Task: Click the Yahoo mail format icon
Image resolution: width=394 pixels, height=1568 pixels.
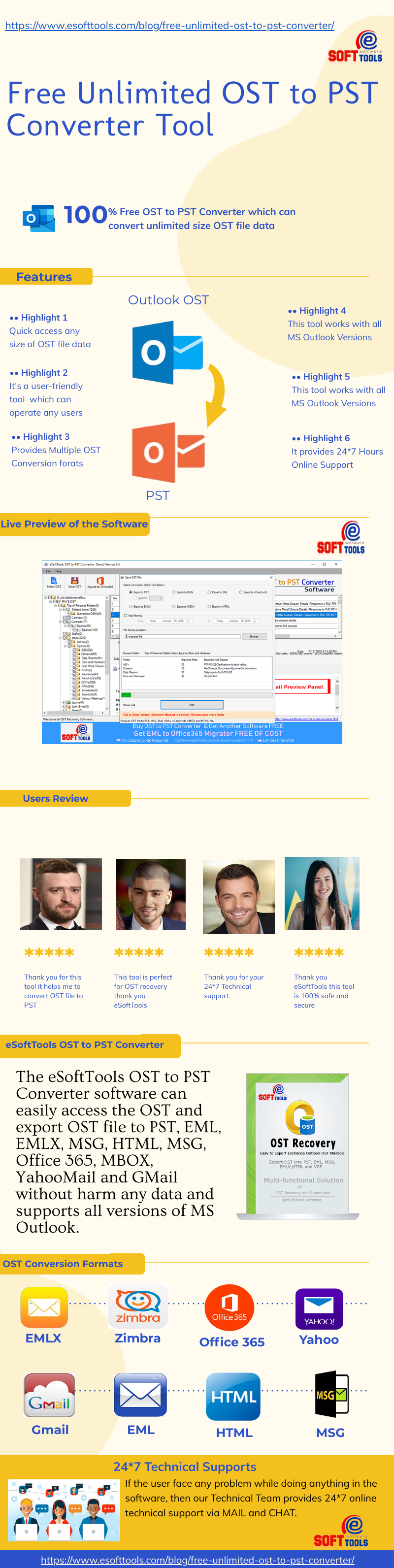Action: [x=319, y=1308]
